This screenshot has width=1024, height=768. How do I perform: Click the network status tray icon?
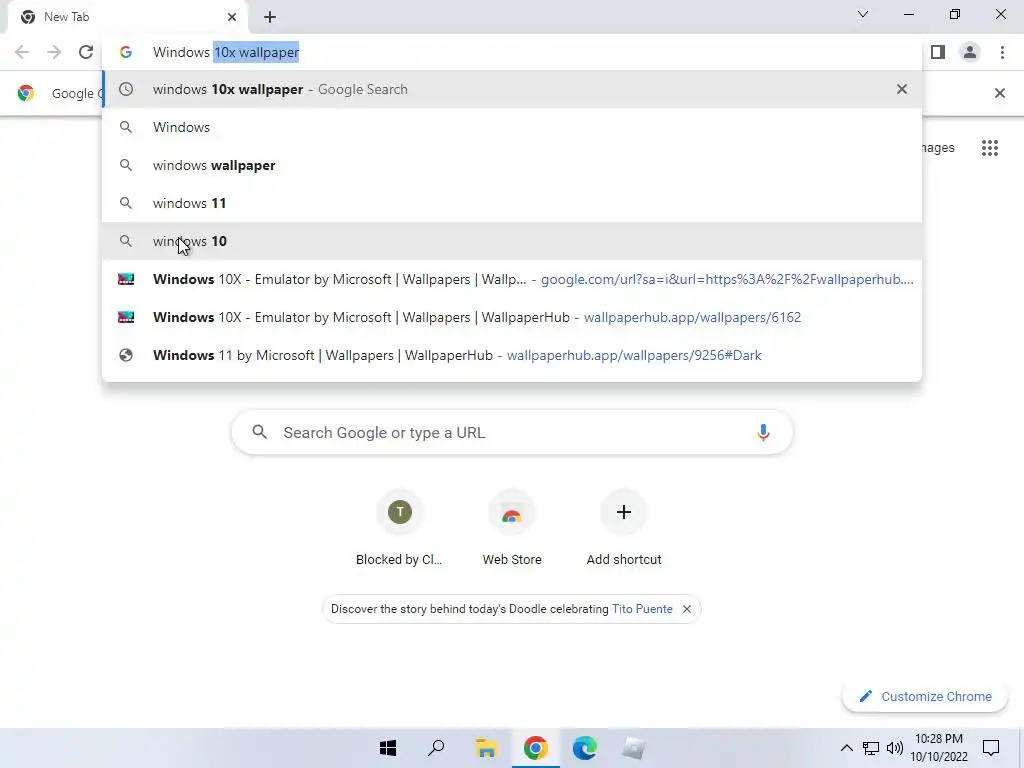point(871,748)
